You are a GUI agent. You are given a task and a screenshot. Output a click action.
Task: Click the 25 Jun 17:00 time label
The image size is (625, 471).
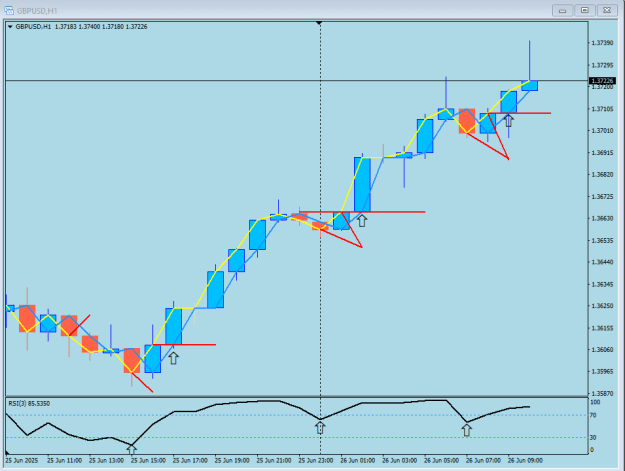(x=190, y=461)
